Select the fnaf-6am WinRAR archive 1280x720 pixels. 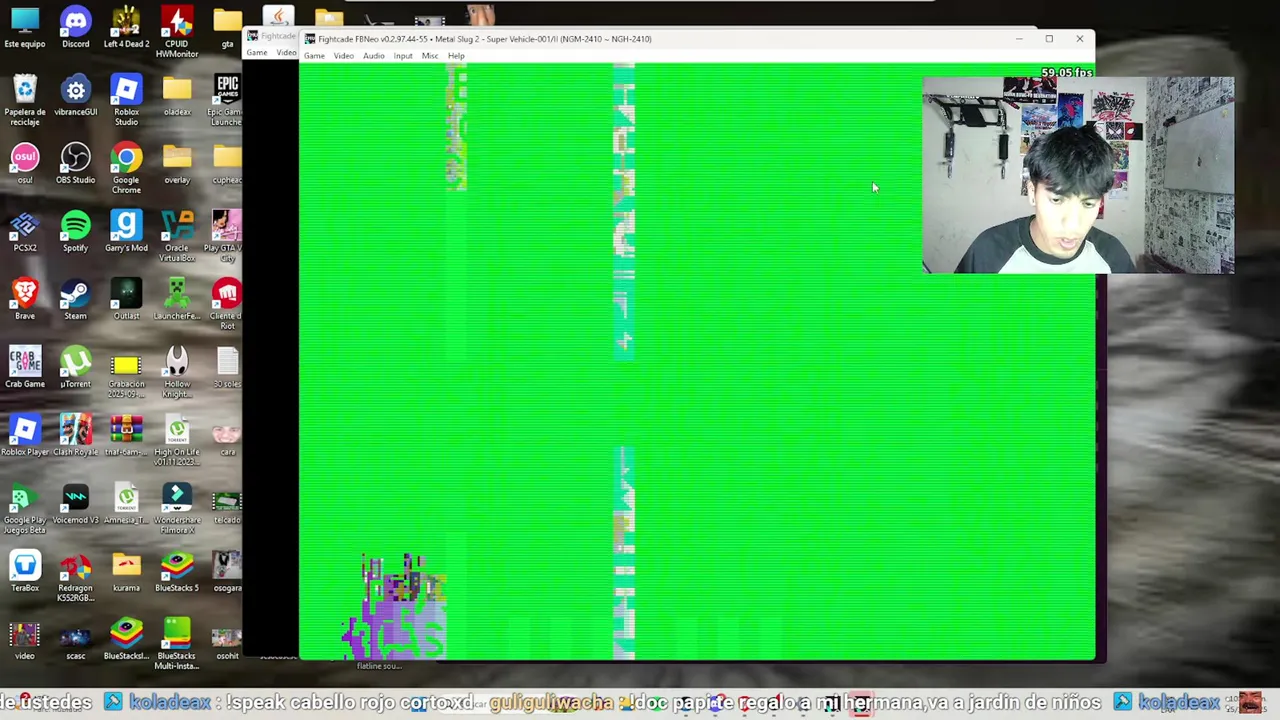coord(126,436)
